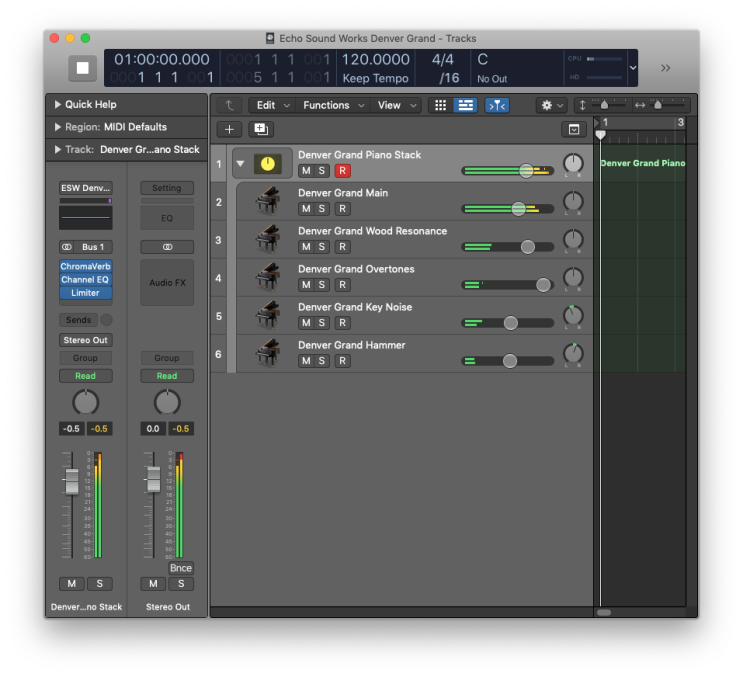Click channel strip pan knob for Piano Stack
The image size is (743, 677).
[x=86, y=403]
